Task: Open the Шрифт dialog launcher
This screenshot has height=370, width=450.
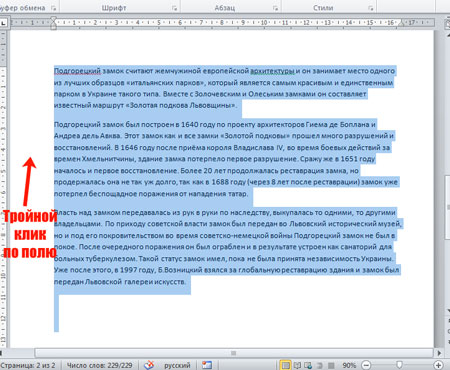Action: point(175,9)
